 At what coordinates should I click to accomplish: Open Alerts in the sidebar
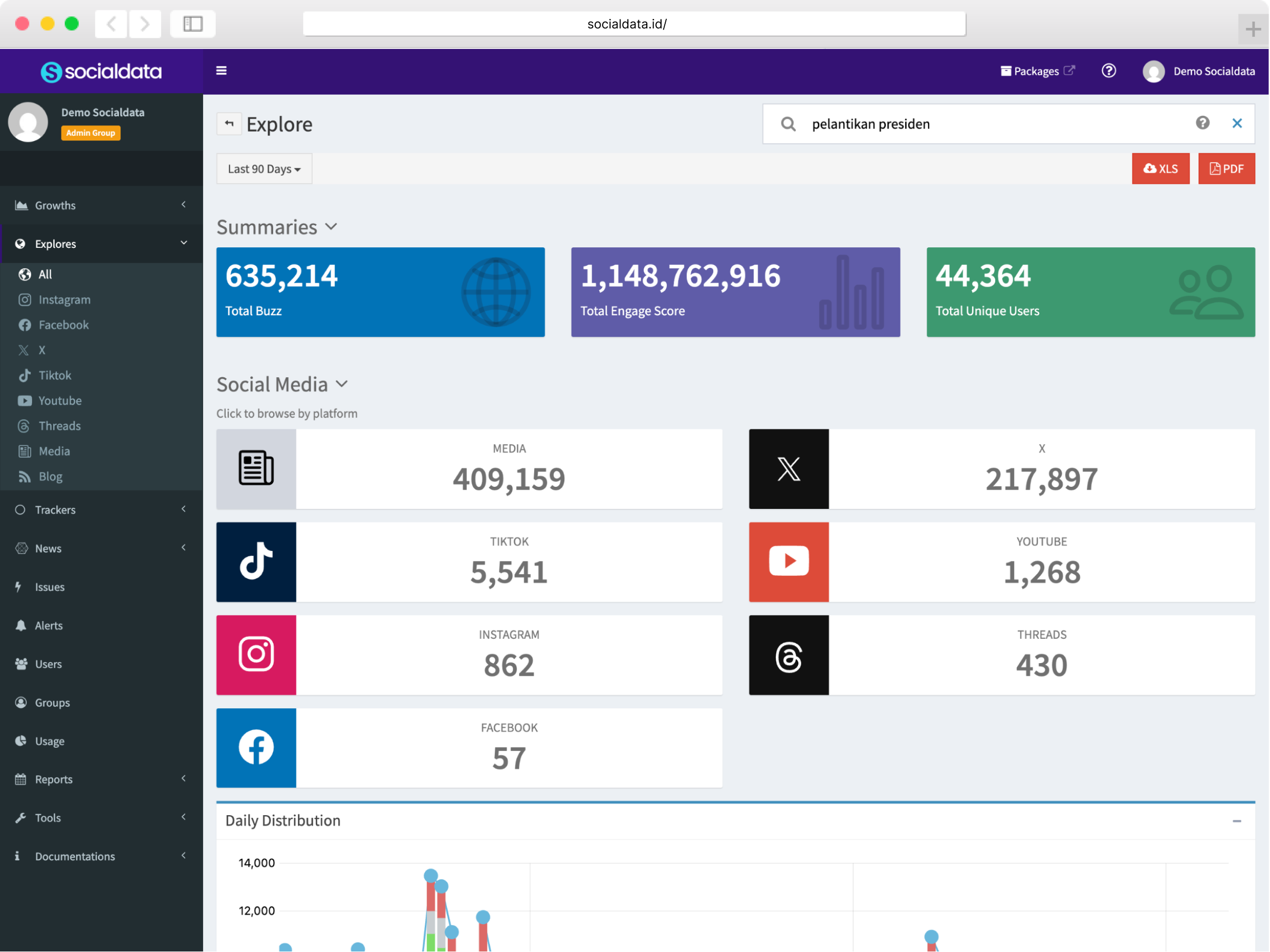pyautogui.click(x=49, y=625)
